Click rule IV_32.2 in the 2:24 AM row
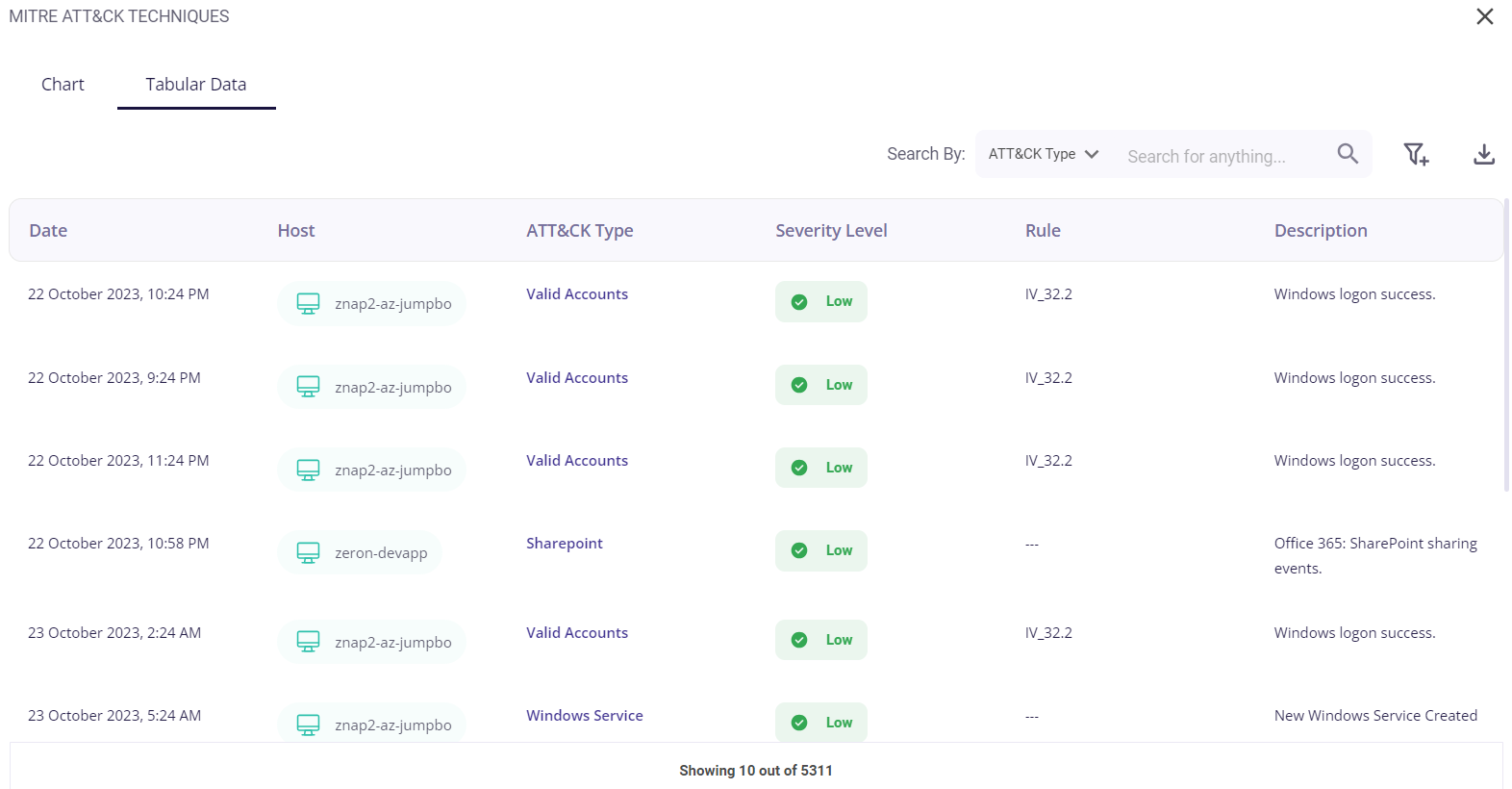Image resolution: width=1512 pixels, height=789 pixels. tap(1048, 633)
